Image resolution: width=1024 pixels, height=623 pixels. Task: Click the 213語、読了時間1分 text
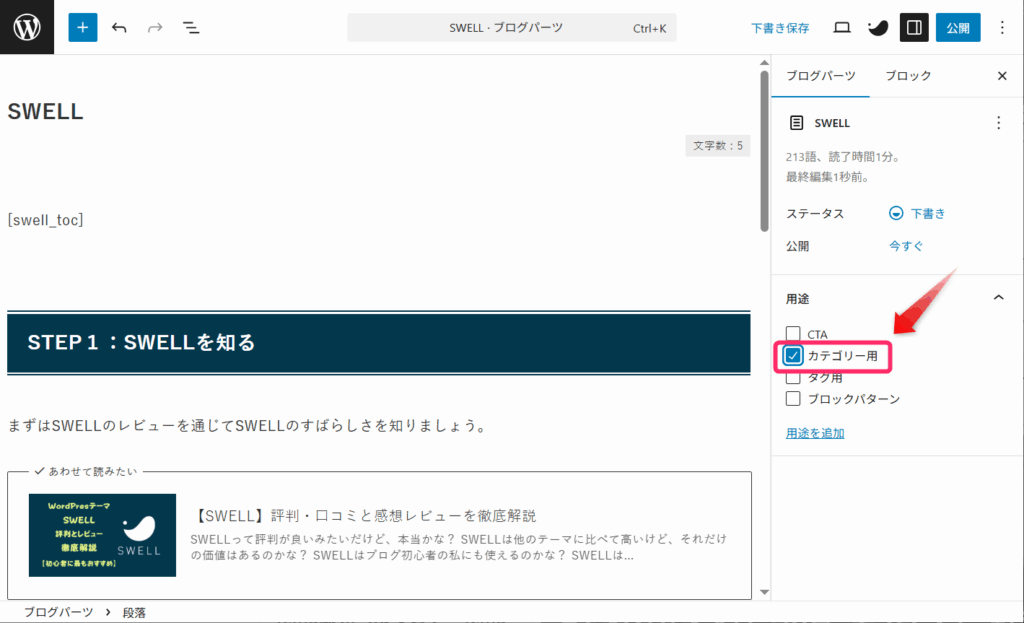tap(843, 157)
